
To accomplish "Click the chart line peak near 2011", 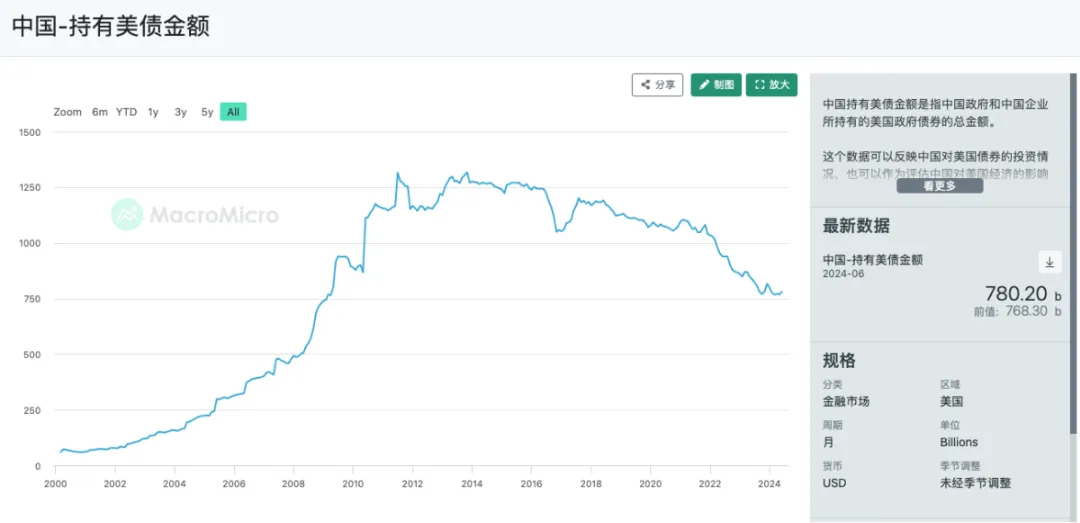I will [397, 174].
